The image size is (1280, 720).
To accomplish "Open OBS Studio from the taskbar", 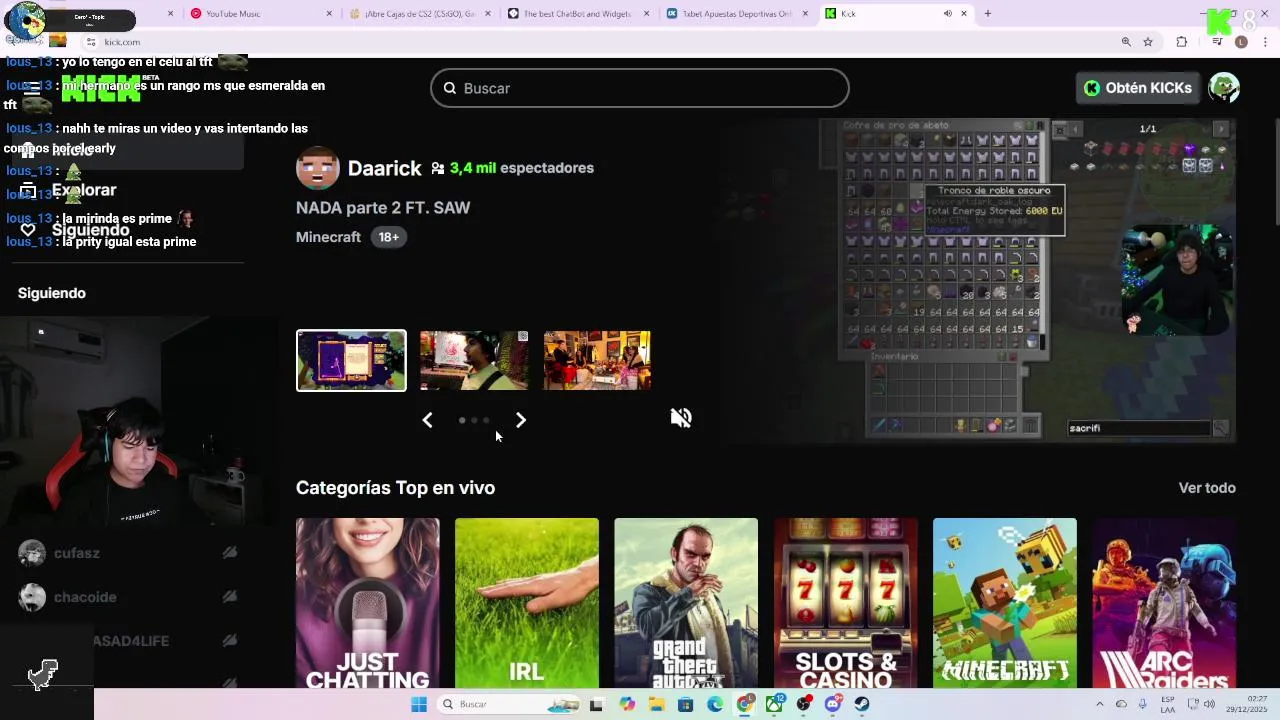I will tap(803, 704).
